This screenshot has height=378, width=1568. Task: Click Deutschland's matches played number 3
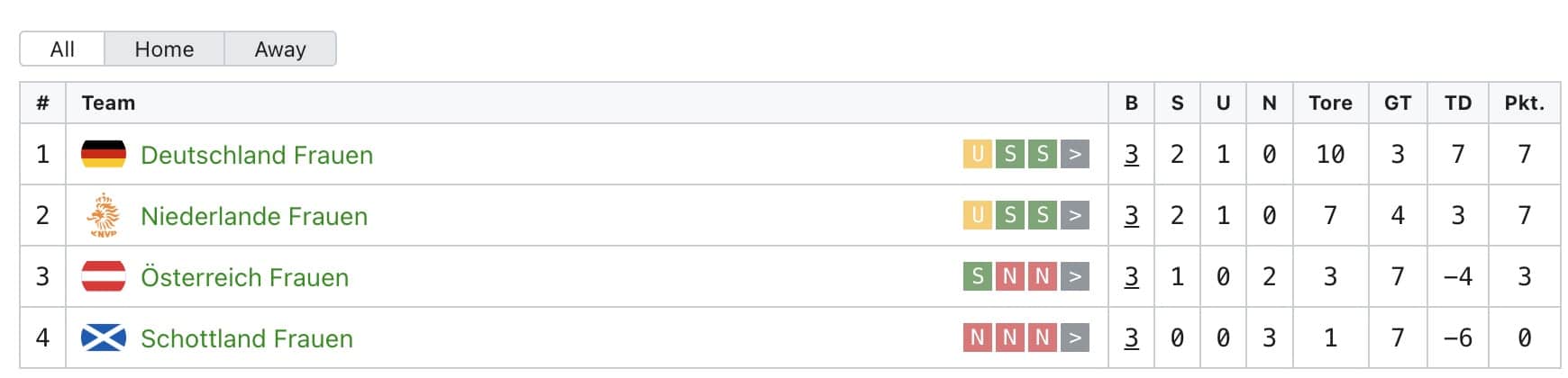tap(1132, 155)
